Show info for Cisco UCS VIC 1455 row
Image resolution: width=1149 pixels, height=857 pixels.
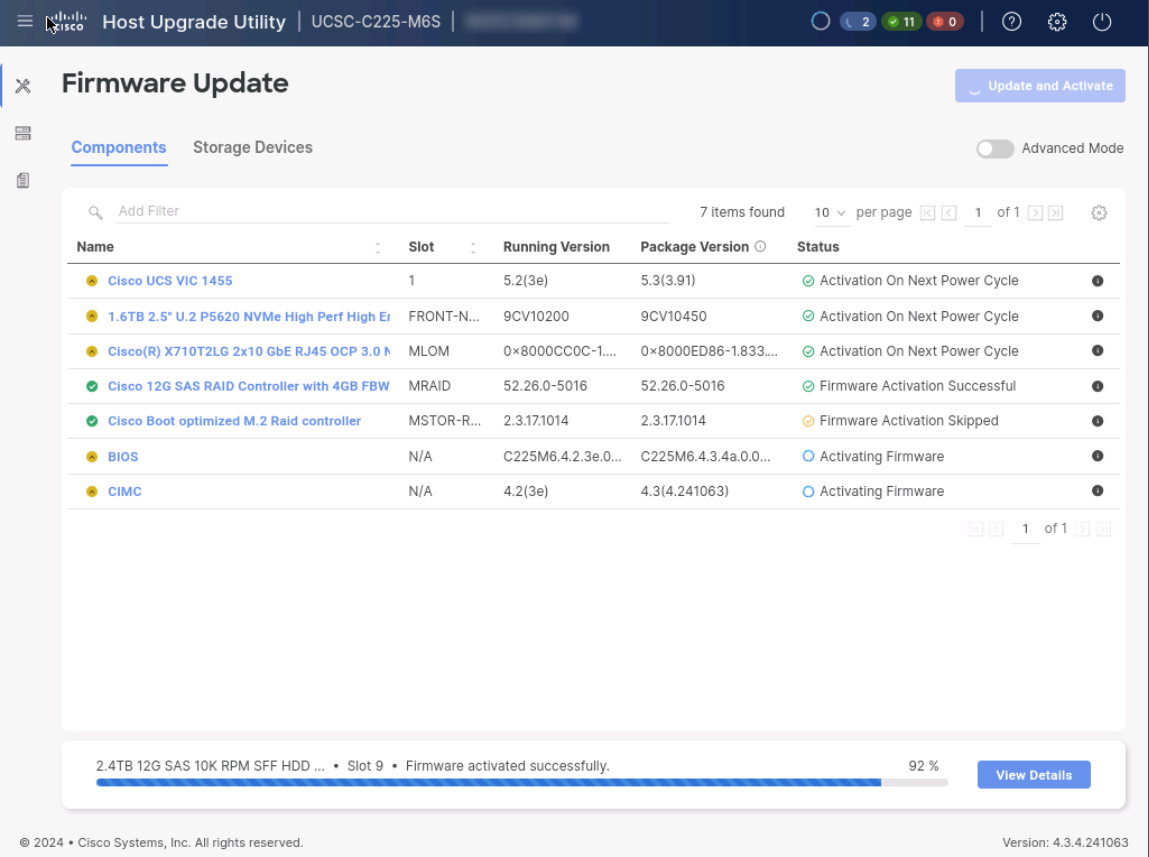point(1097,281)
